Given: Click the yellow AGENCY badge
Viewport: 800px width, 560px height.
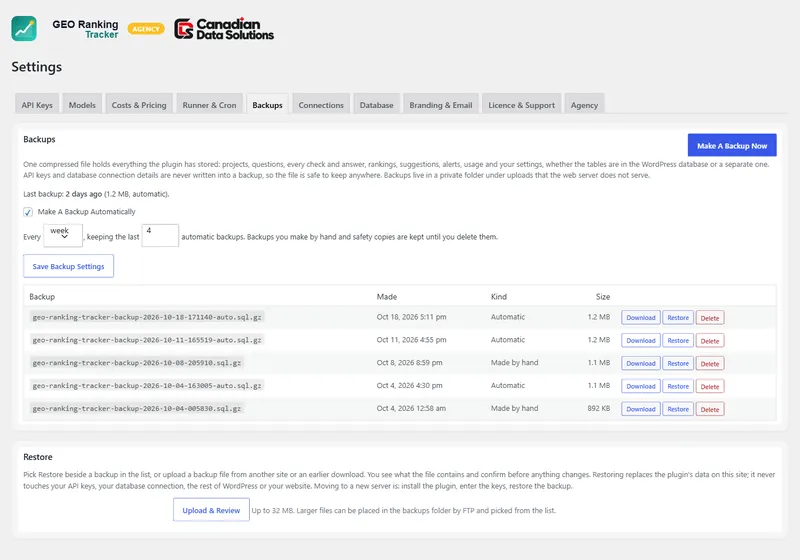Looking at the screenshot, I should (146, 29).
